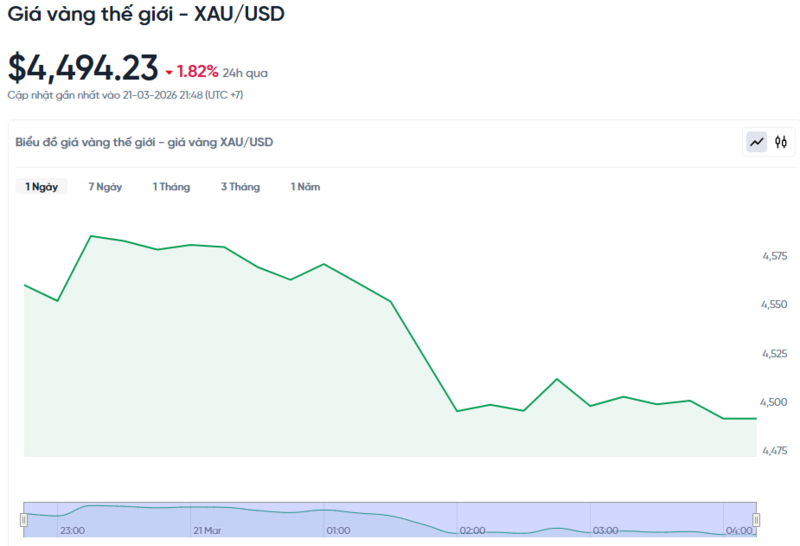The width and height of the screenshot is (800, 546).
Task: Select the 7 Ngày time range
Action: pyautogui.click(x=105, y=187)
